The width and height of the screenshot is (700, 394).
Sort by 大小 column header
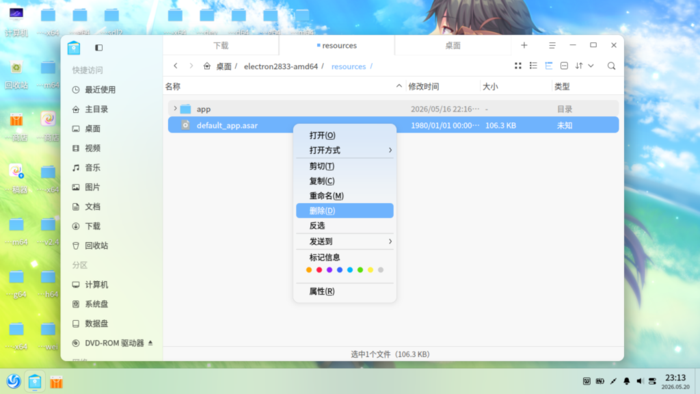[x=490, y=86]
